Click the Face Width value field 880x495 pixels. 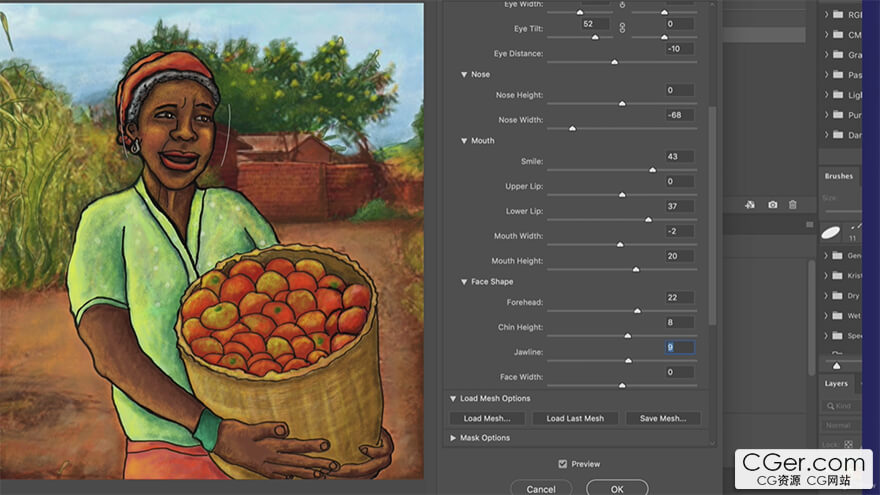(x=680, y=372)
